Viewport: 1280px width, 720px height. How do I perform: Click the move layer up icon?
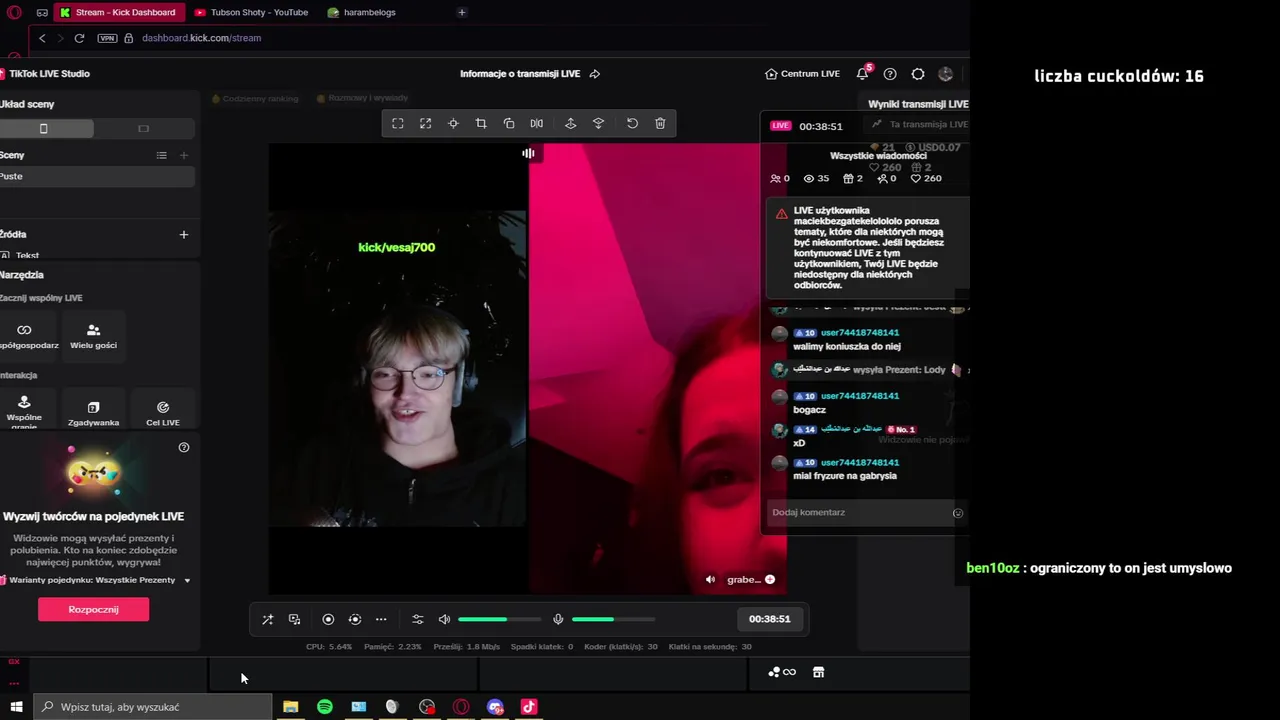point(570,123)
